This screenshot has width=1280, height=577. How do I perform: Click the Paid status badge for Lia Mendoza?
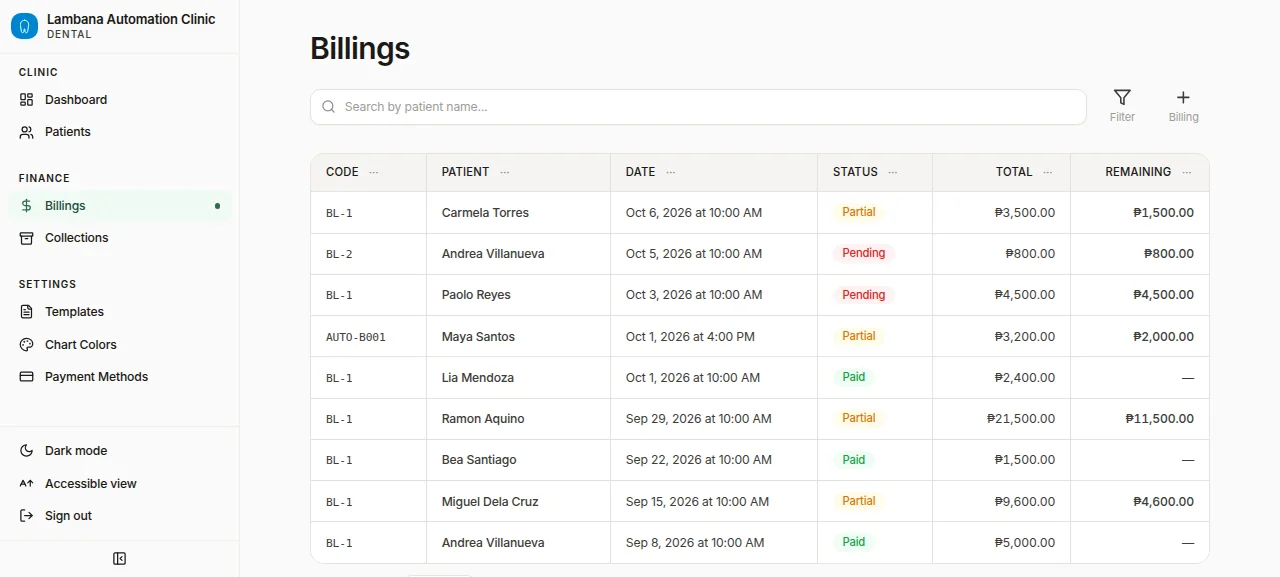click(854, 377)
